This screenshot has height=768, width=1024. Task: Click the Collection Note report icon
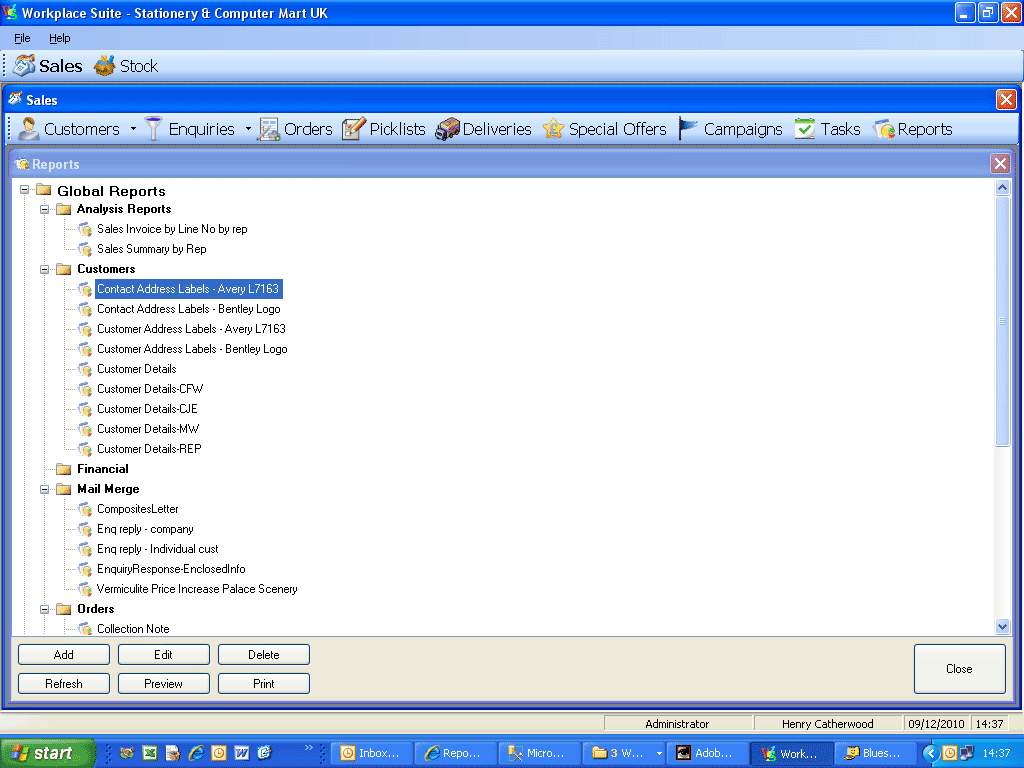point(85,629)
